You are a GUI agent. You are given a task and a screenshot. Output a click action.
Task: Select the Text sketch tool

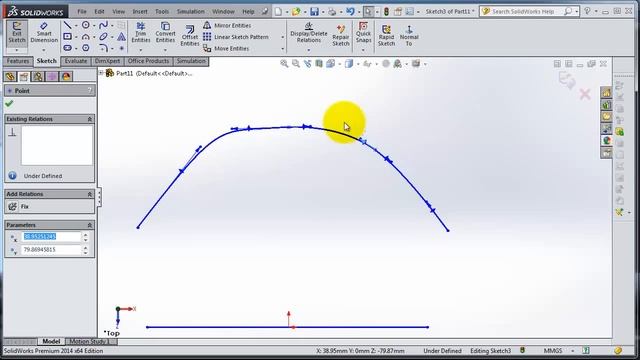pyautogui.click(x=121, y=37)
